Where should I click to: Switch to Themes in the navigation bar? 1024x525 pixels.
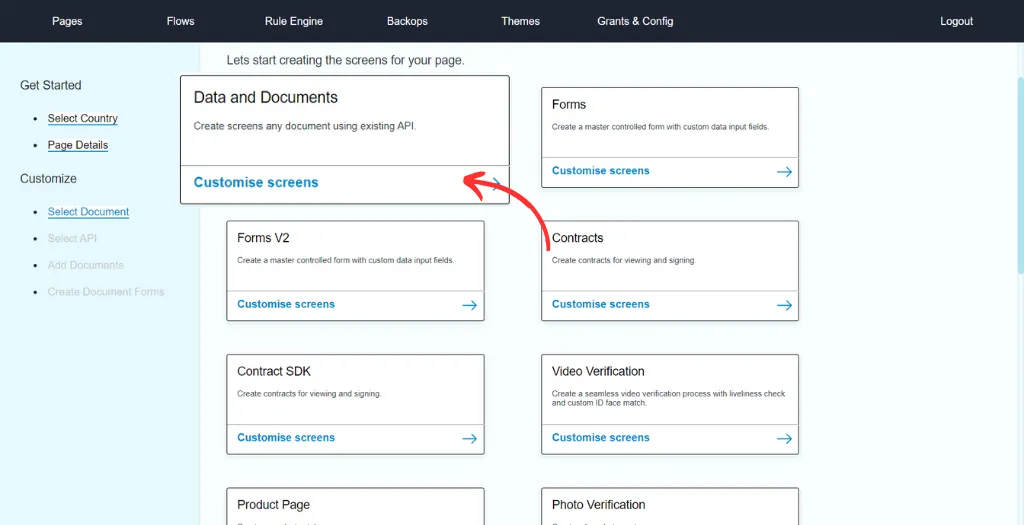520,21
